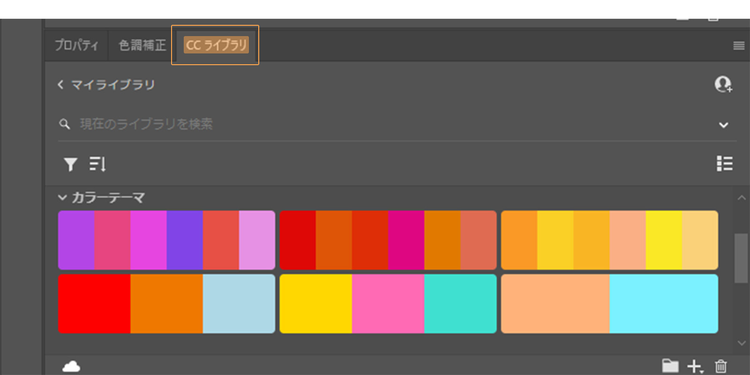The image size is (750, 375).
Task: Choose the peach swatch in six-color third theme
Action: click(x=628, y=240)
